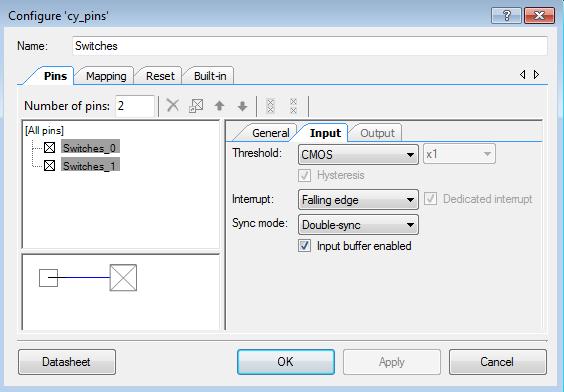Select Switches_1 in the pin tree
564x392 pixels.
click(90, 165)
